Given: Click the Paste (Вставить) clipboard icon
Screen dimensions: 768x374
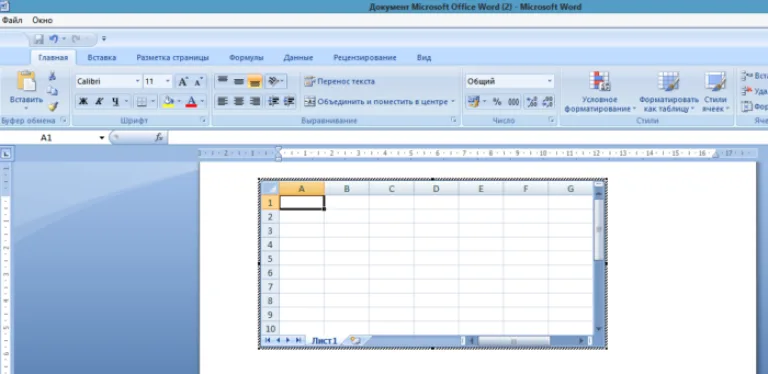Looking at the screenshot, I should tap(26, 81).
